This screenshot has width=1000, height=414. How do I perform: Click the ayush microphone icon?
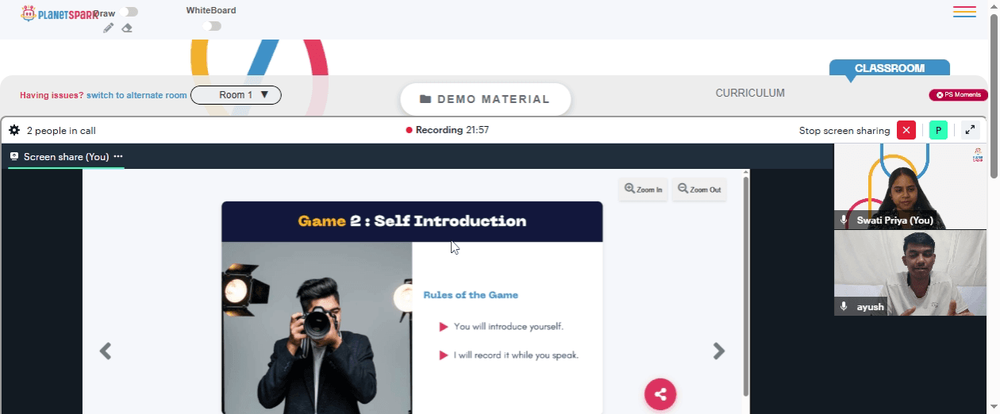point(844,307)
